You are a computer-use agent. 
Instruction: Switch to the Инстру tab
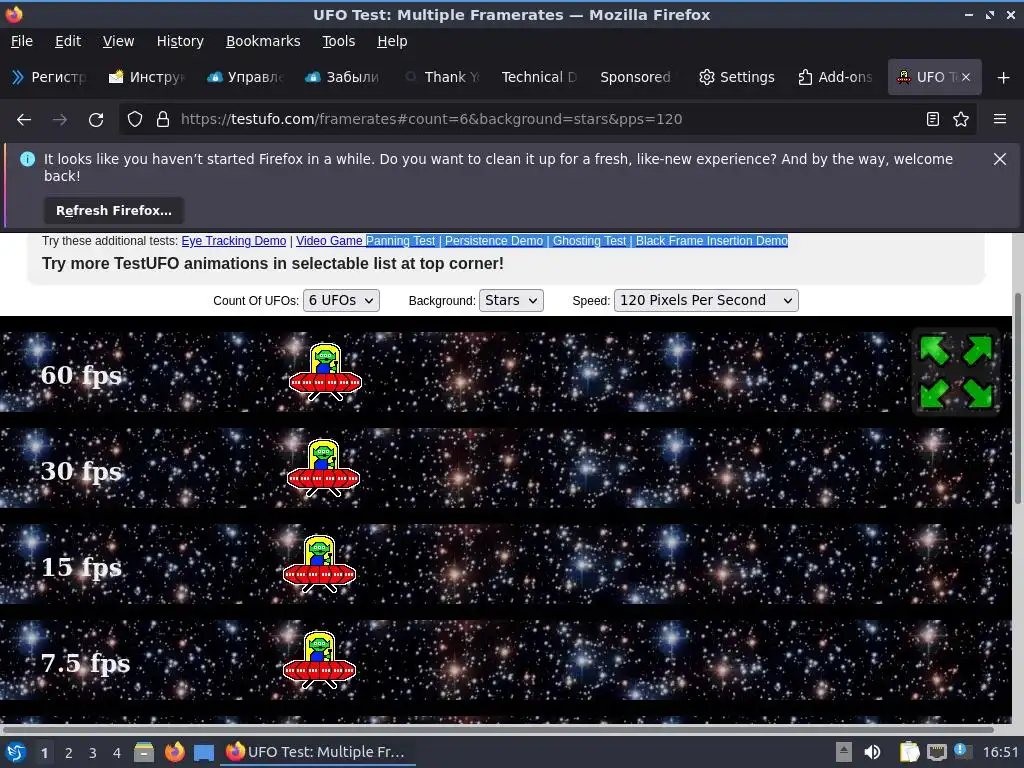point(147,77)
